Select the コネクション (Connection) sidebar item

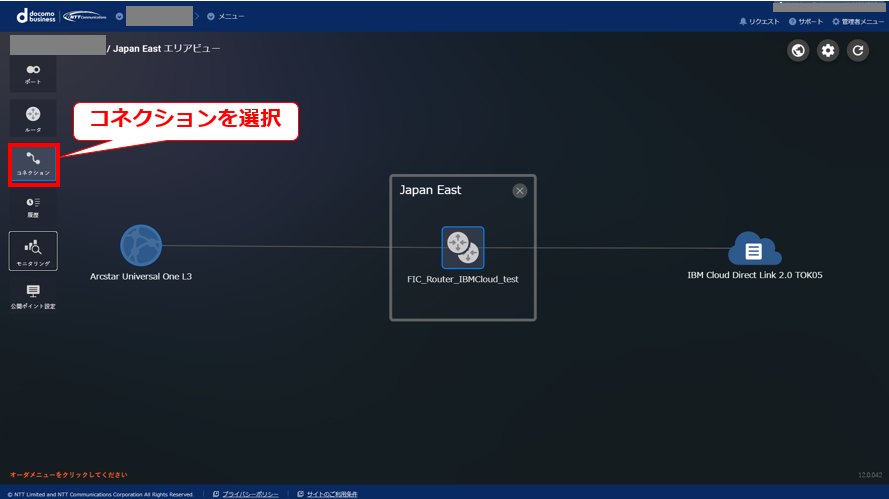click(33, 164)
